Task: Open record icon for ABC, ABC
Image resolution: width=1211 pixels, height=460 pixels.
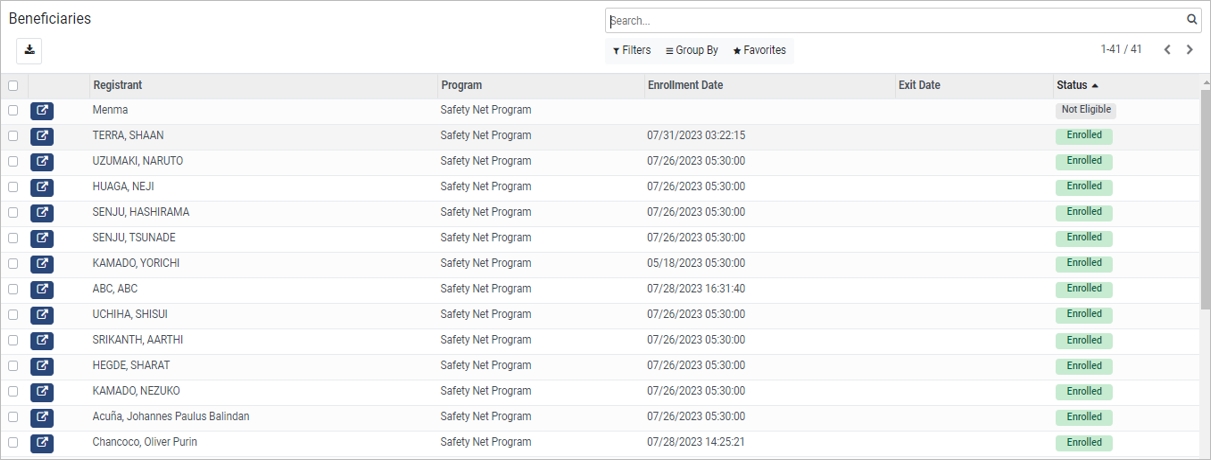Action: coord(42,289)
